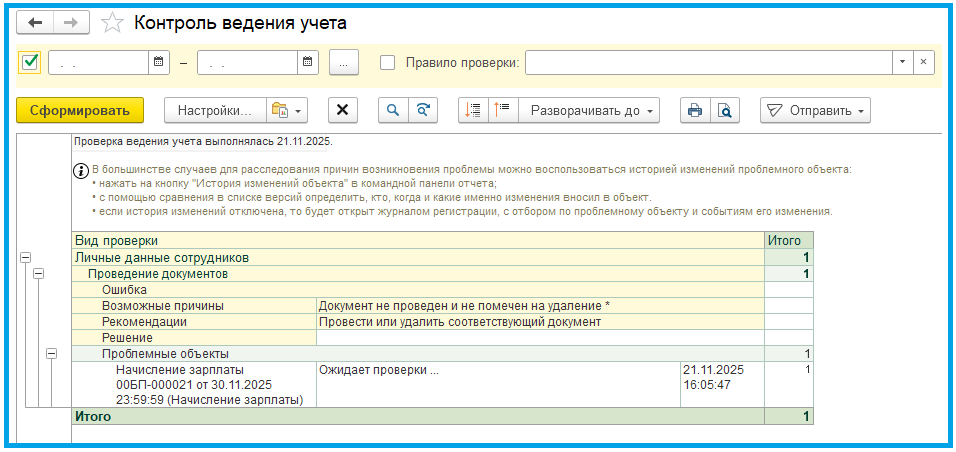Open calendar for the end date field
Image resolution: width=956 pixels, height=452 pixels.
[x=308, y=62]
